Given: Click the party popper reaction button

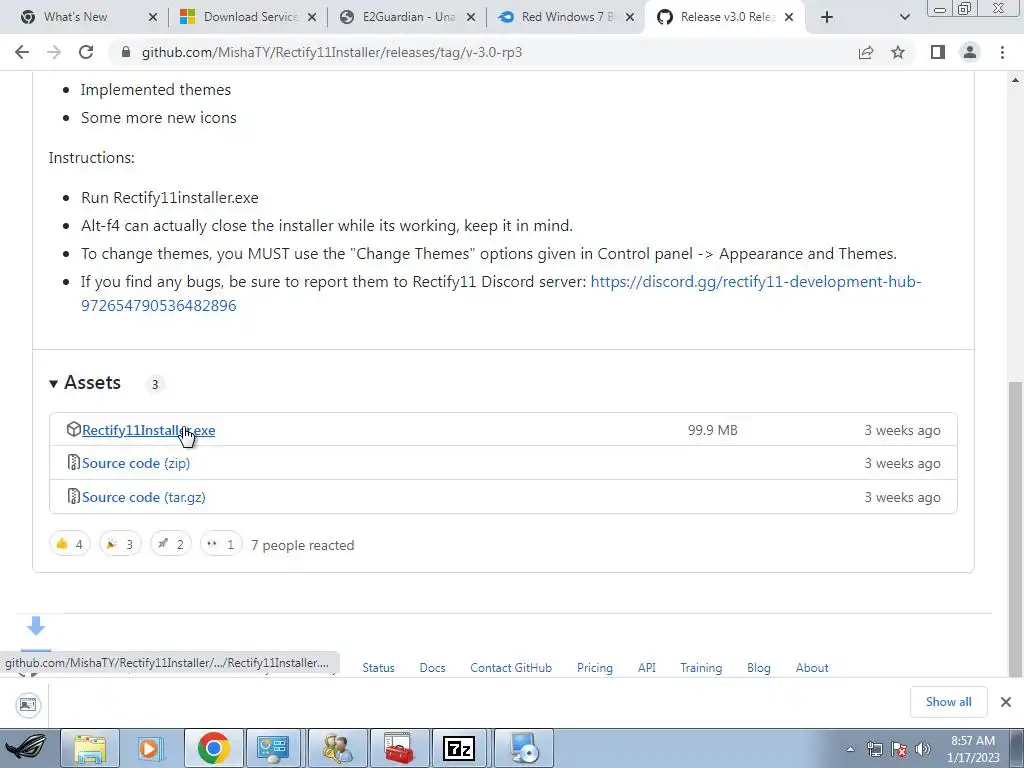Looking at the screenshot, I should click(x=120, y=544).
